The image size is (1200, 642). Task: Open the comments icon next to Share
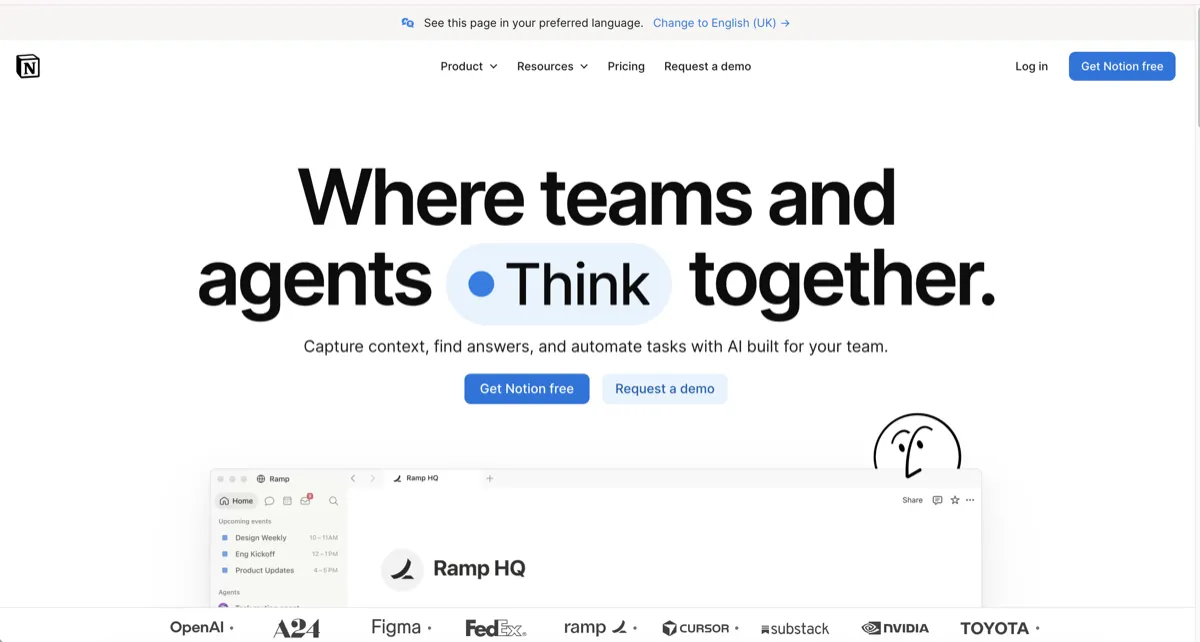(x=937, y=500)
